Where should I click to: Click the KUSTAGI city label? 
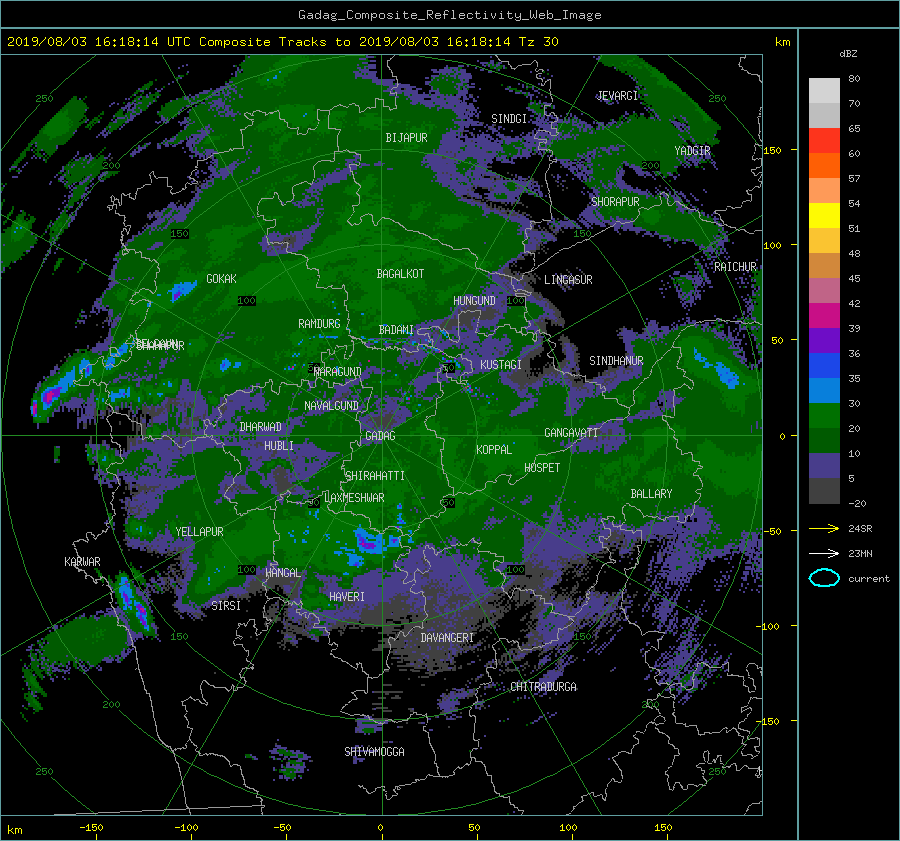(501, 365)
